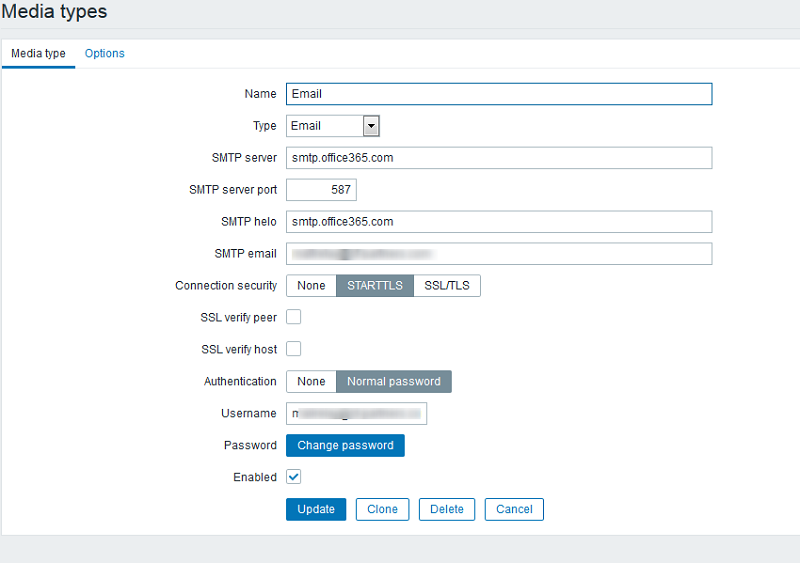Select Normal password authentication
800x563 pixels.
pos(394,381)
